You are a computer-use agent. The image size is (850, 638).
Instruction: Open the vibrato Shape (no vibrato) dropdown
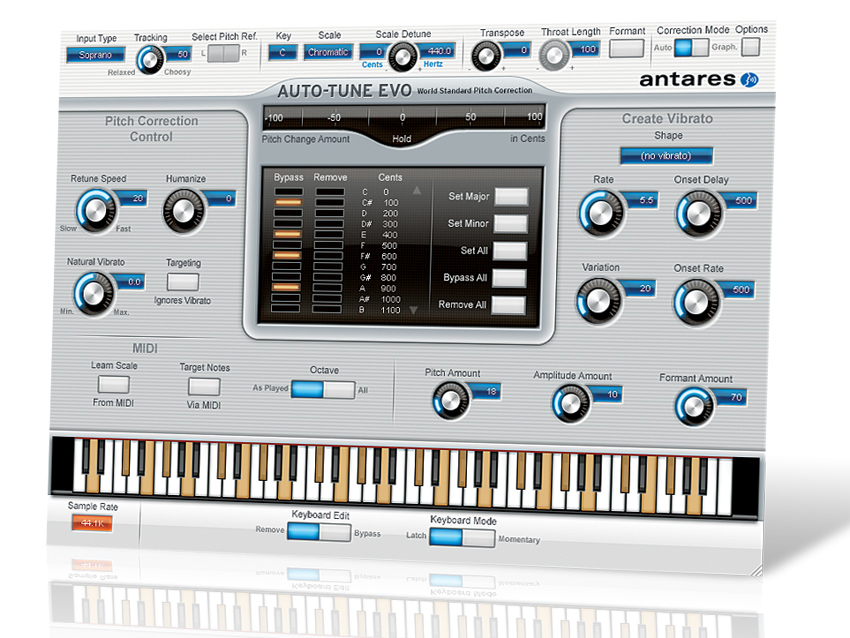coord(666,156)
